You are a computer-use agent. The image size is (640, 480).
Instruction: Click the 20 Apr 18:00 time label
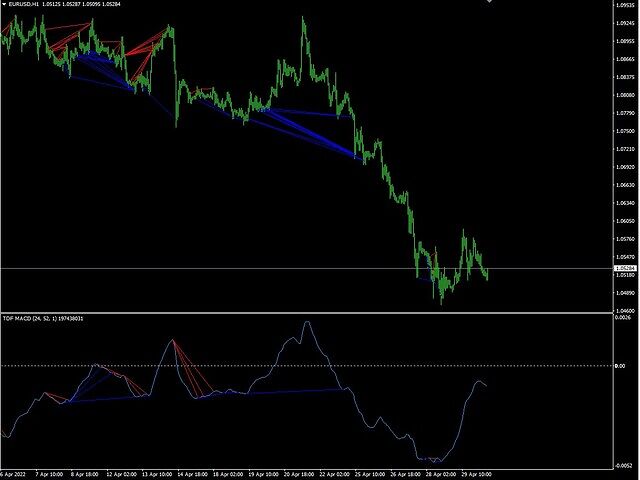click(x=299, y=474)
